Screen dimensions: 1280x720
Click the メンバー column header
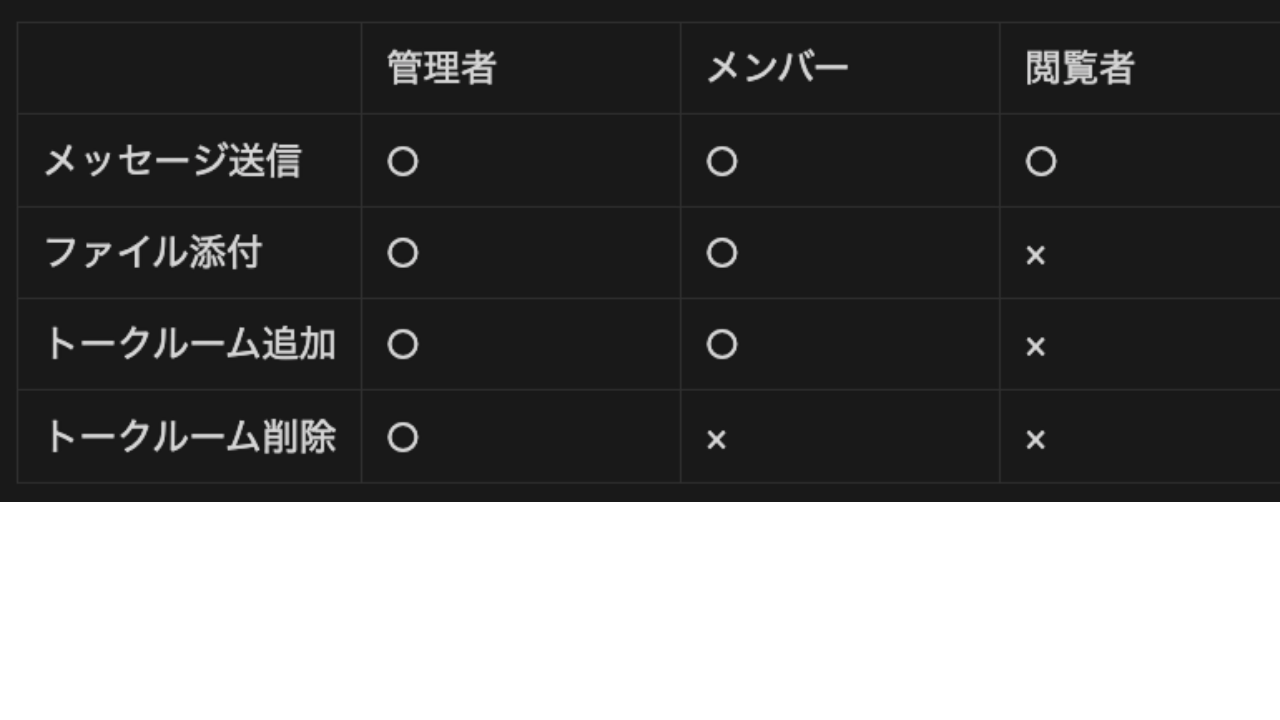coord(777,68)
